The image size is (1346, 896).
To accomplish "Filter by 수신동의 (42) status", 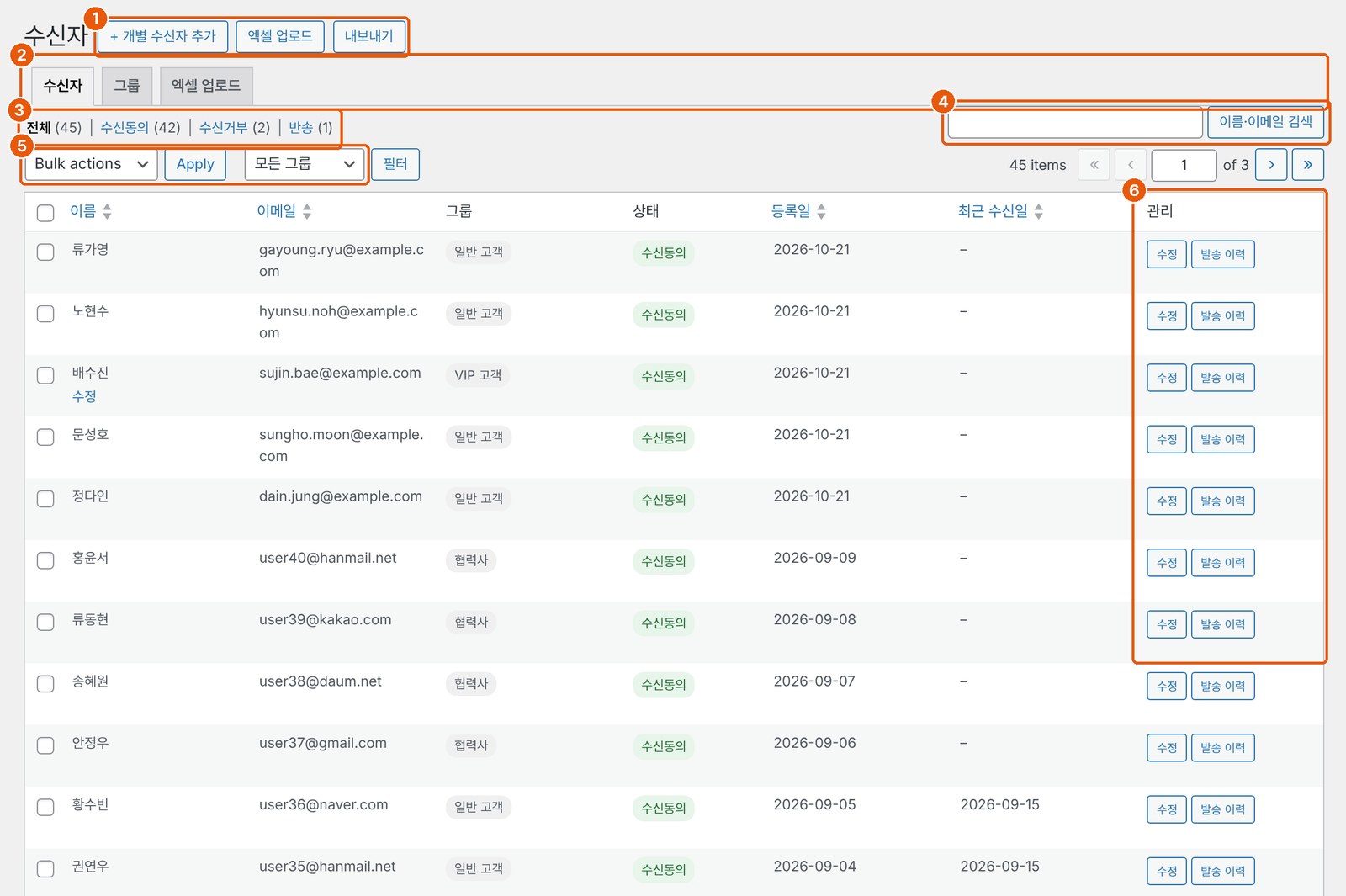I will pyautogui.click(x=140, y=127).
